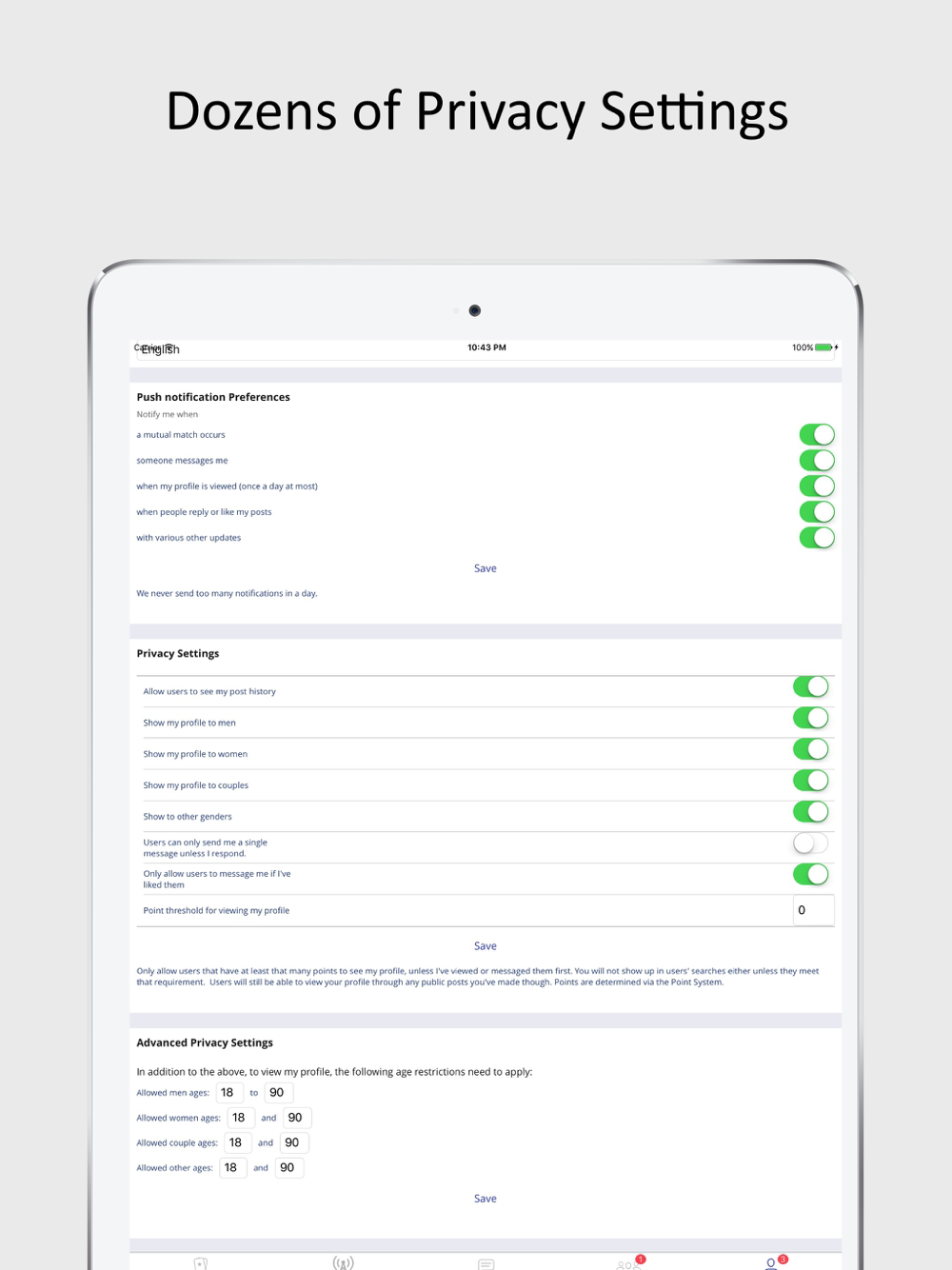Edit Allowed couple minimum age 18

(238, 1142)
